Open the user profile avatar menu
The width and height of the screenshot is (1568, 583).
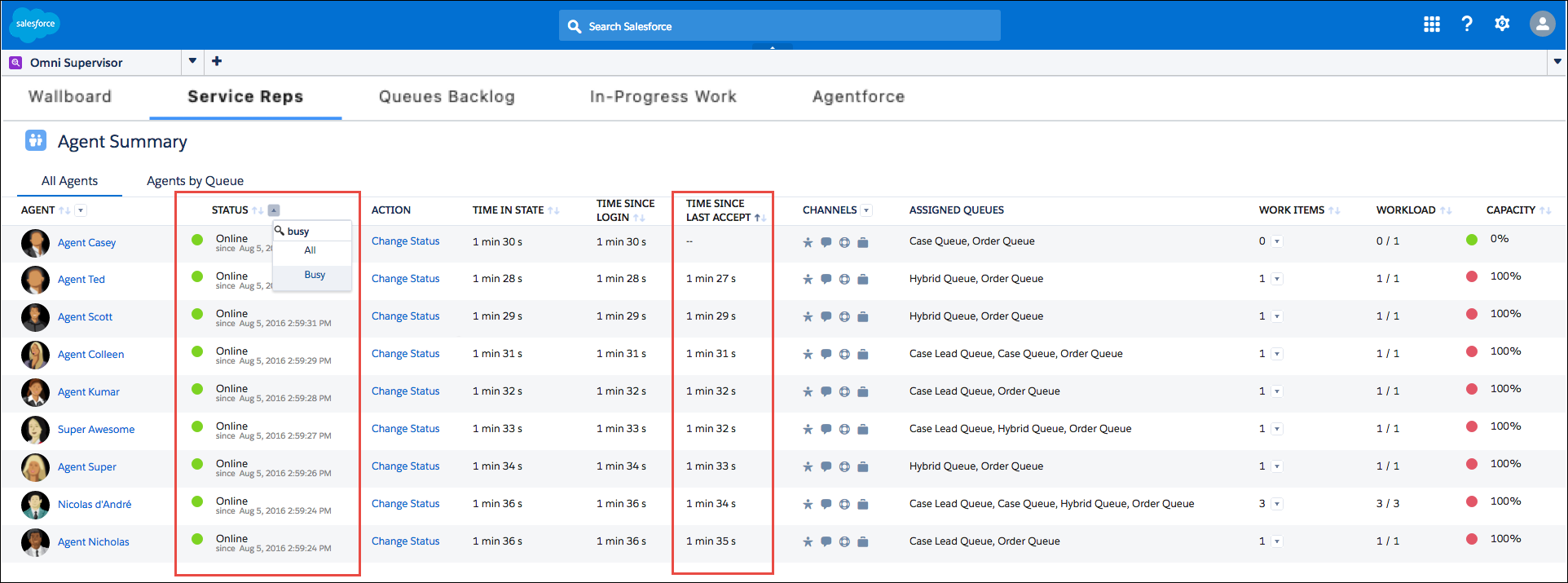1542,24
